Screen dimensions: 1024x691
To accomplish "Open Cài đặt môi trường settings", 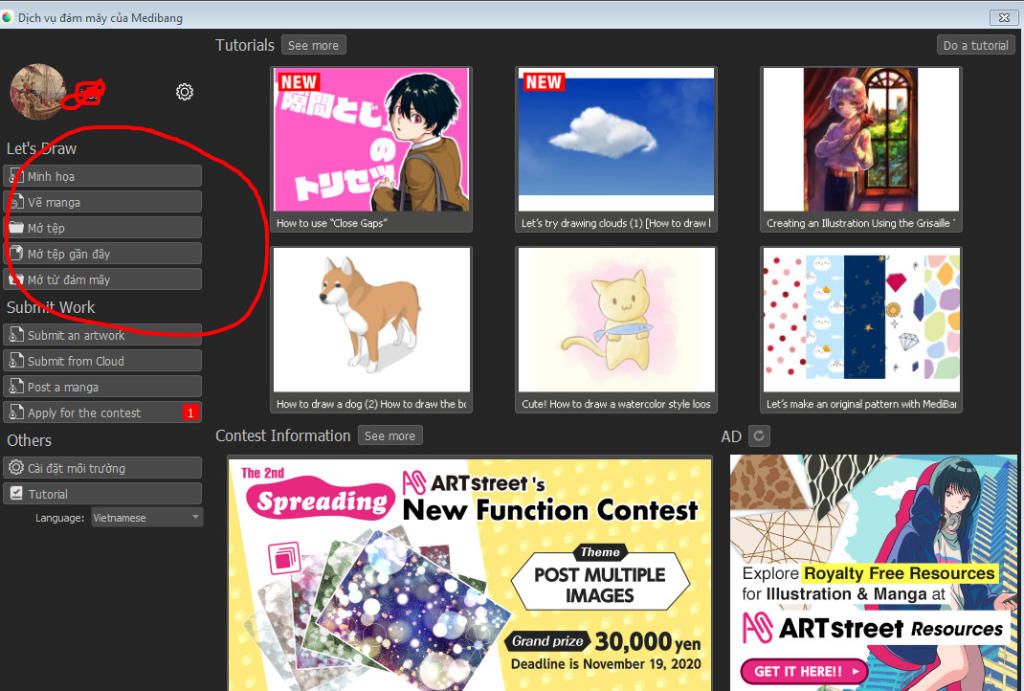I will 103,468.
